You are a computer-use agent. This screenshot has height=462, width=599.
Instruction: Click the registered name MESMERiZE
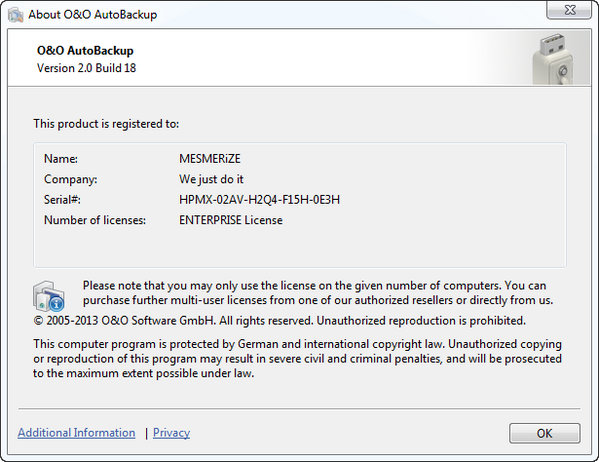tap(210, 159)
